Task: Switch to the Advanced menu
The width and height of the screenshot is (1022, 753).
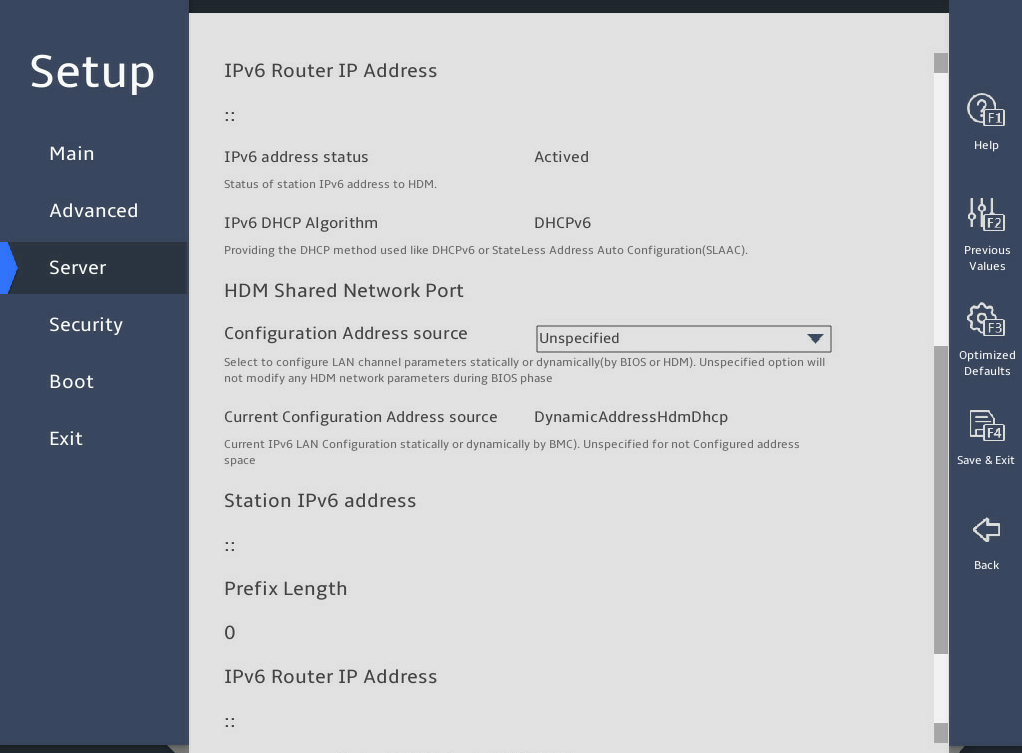Action: (93, 211)
